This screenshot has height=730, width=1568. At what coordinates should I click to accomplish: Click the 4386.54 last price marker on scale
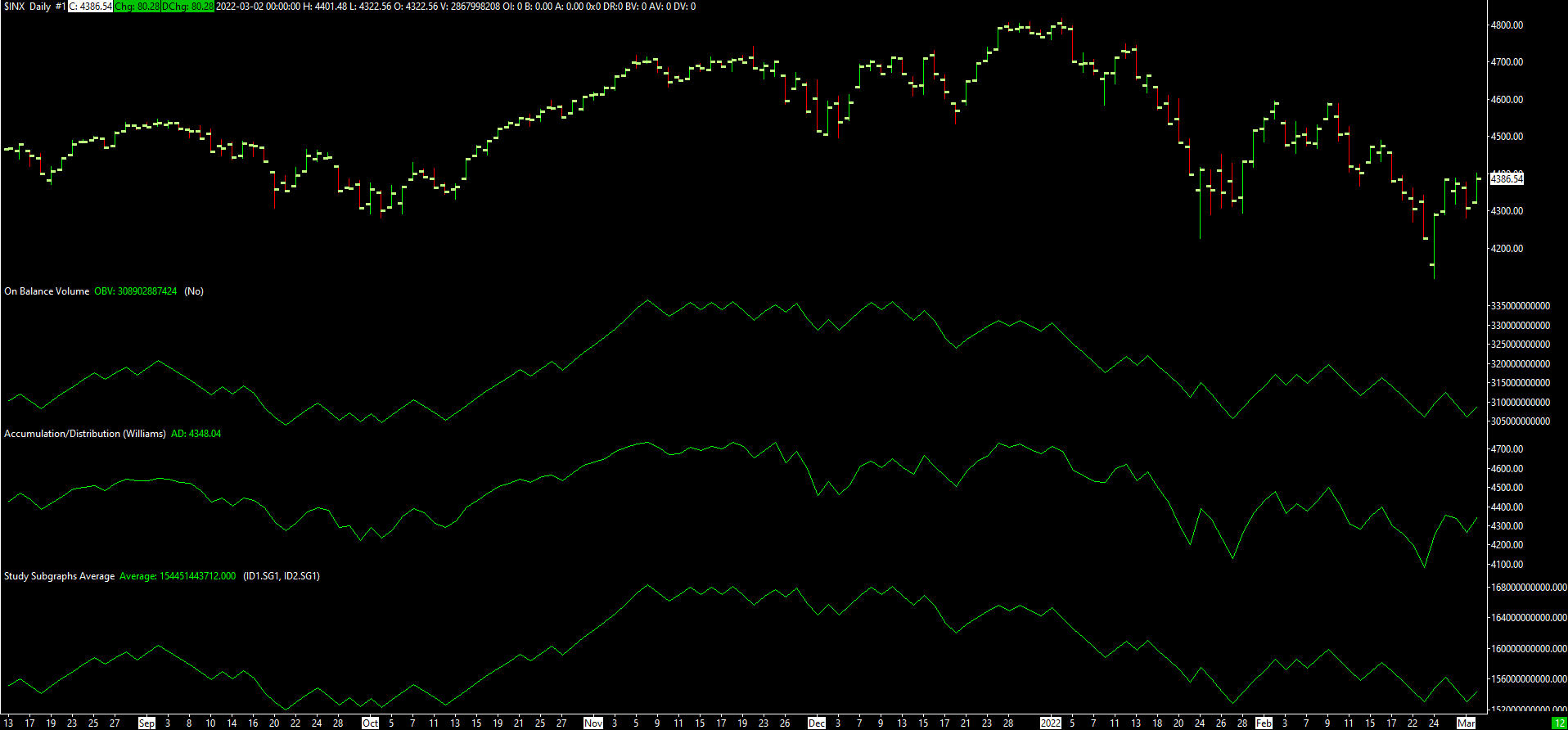1507,178
